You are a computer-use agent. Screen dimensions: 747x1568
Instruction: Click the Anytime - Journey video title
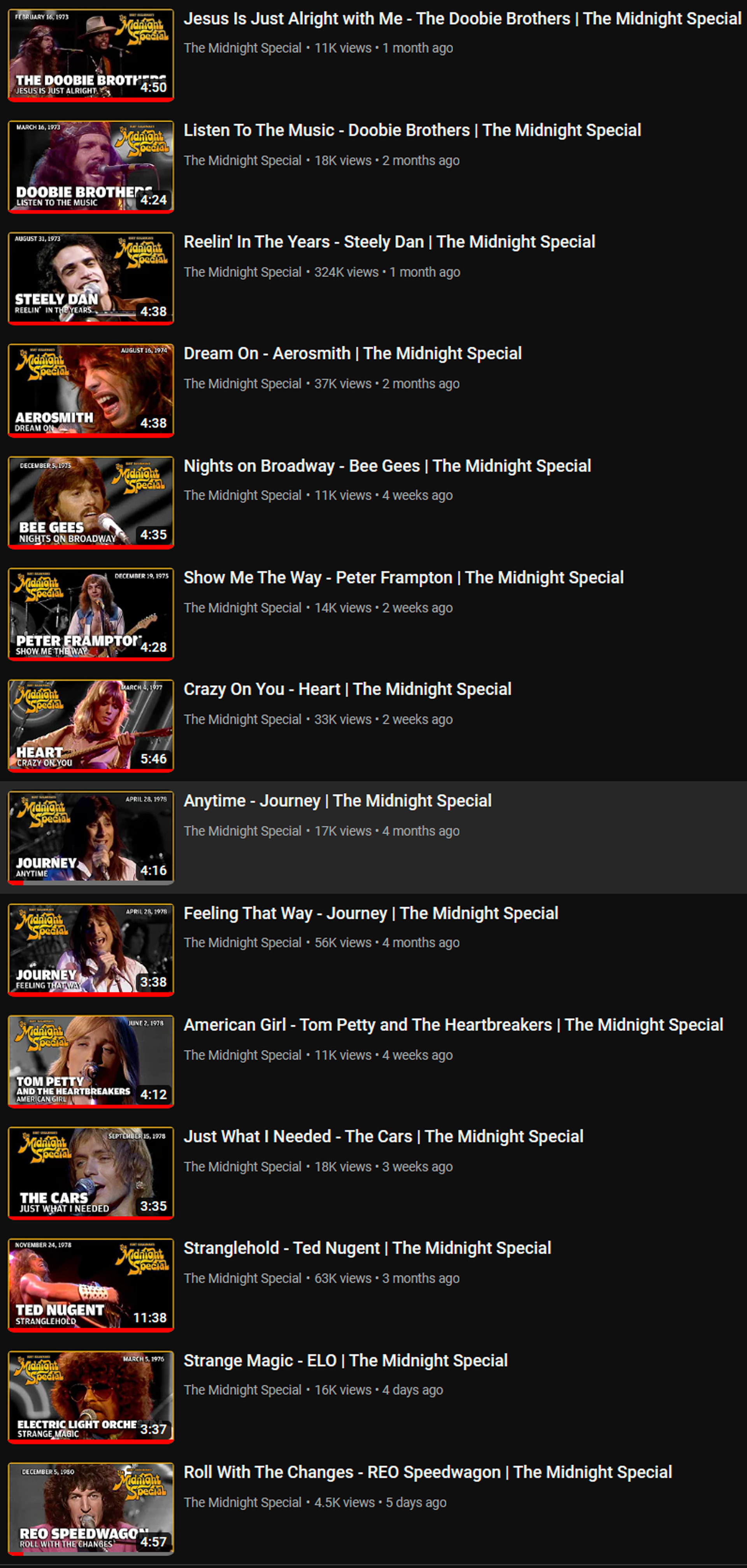337,801
